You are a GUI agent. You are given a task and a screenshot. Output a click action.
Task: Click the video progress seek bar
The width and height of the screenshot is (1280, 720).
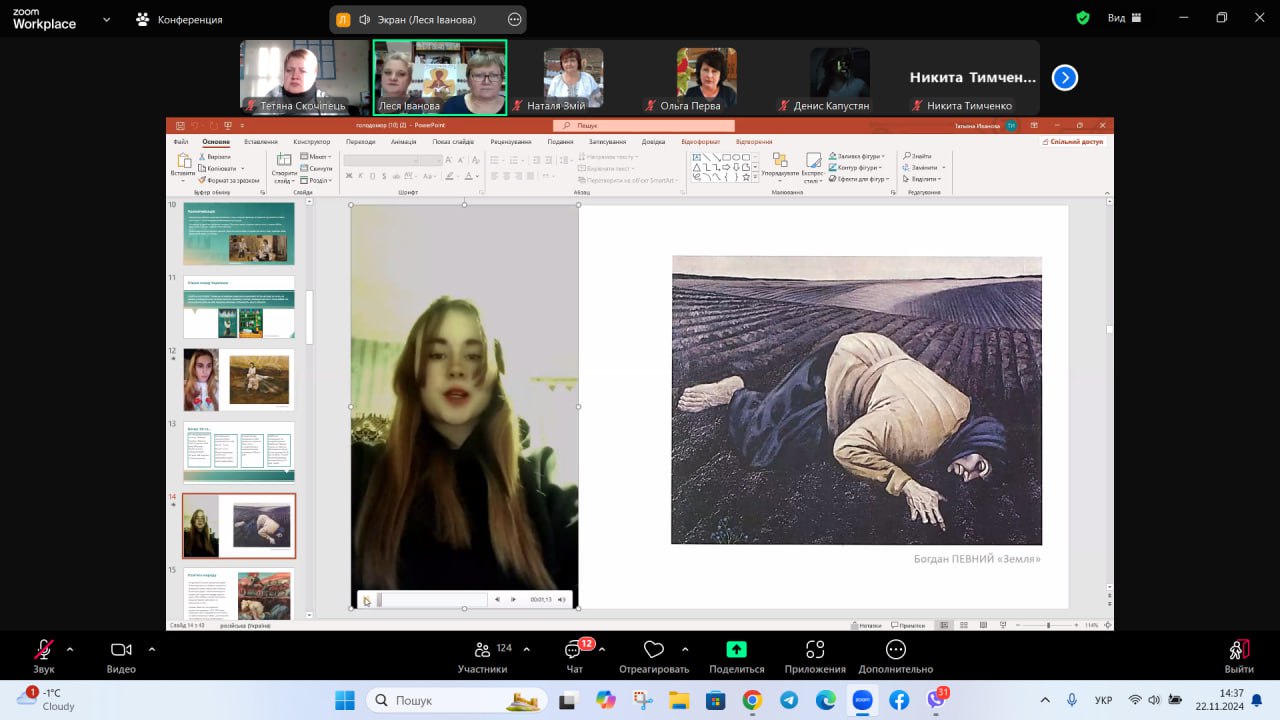[432, 600]
